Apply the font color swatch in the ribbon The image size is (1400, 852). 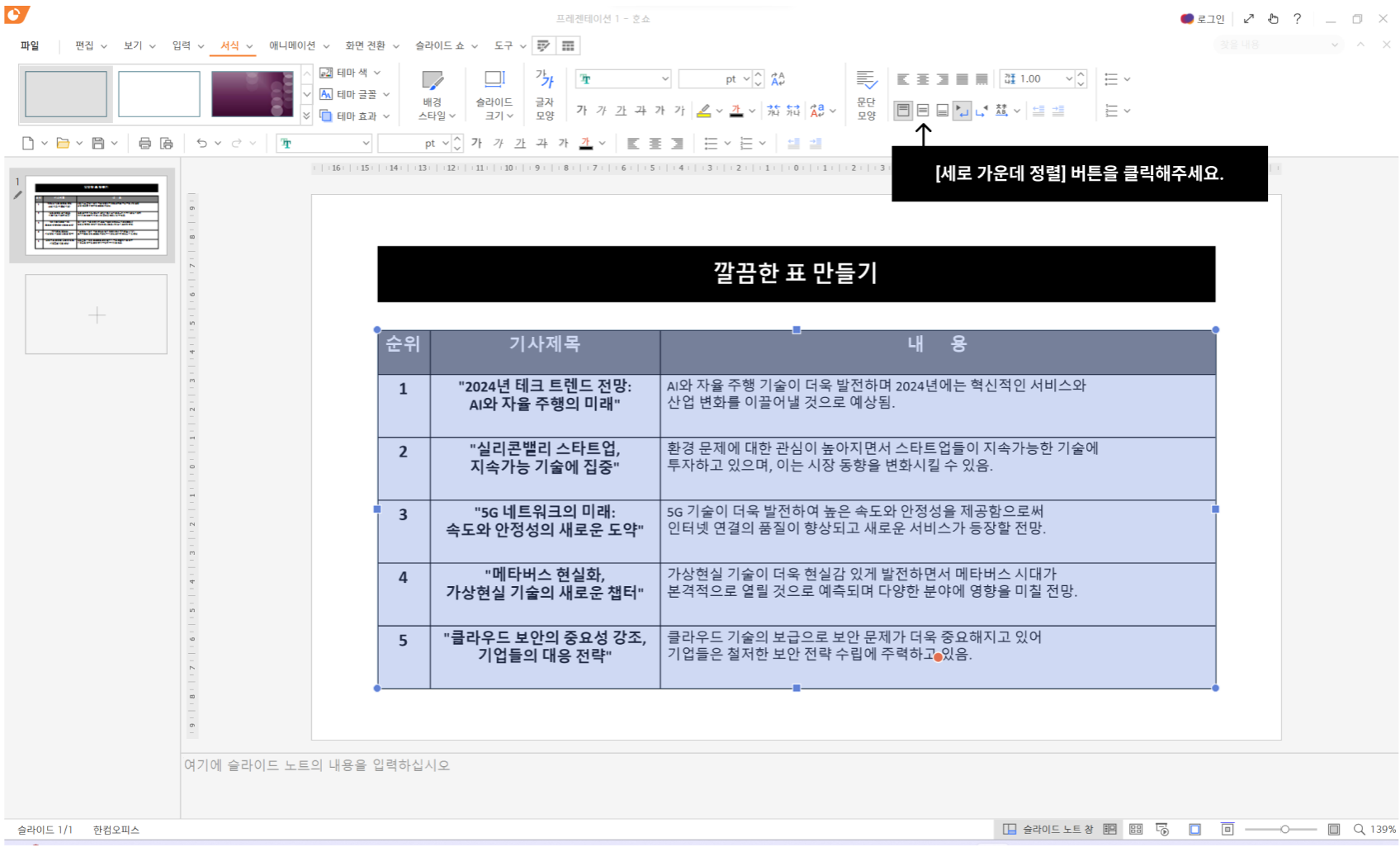coord(736,111)
